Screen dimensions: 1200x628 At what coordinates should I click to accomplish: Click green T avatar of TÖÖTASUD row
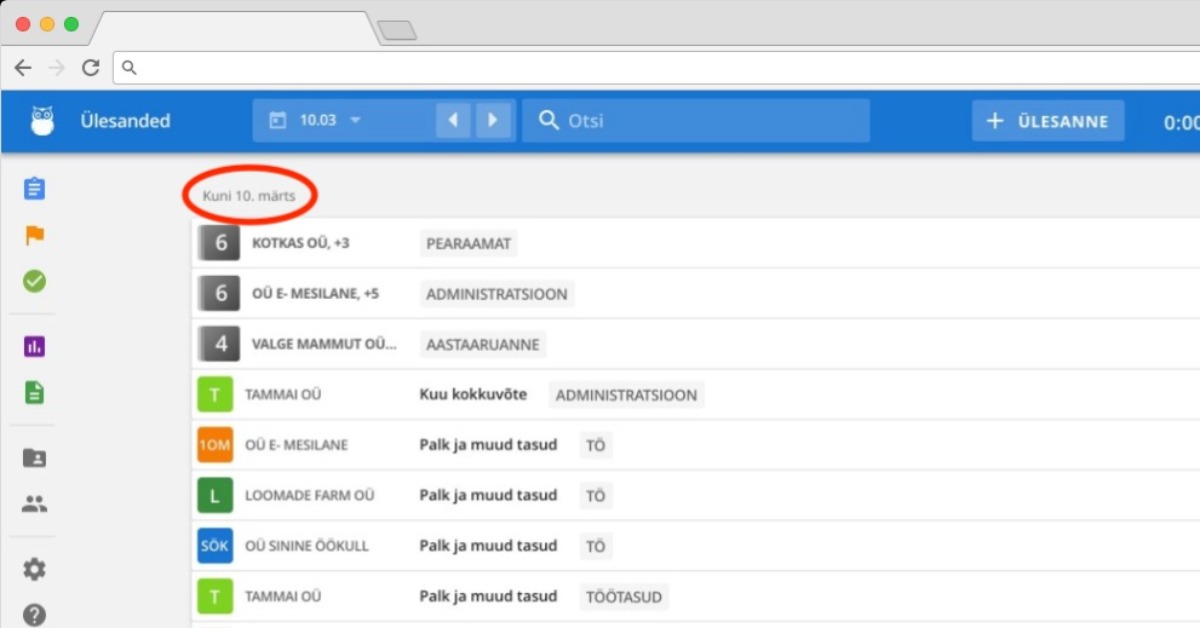point(215,597)
